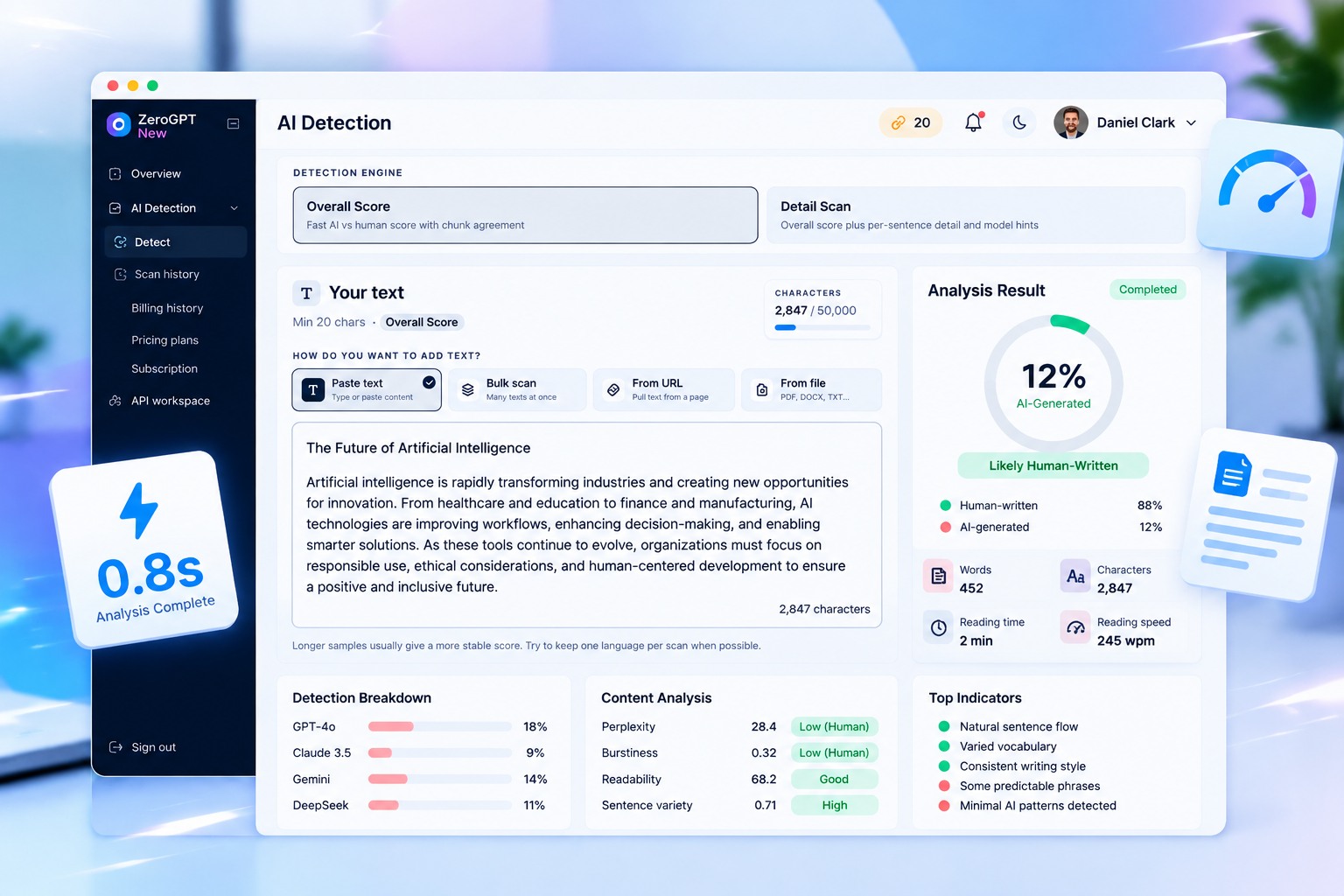Click the GPT-4o 18% breakdown bar

coord(440,726)
